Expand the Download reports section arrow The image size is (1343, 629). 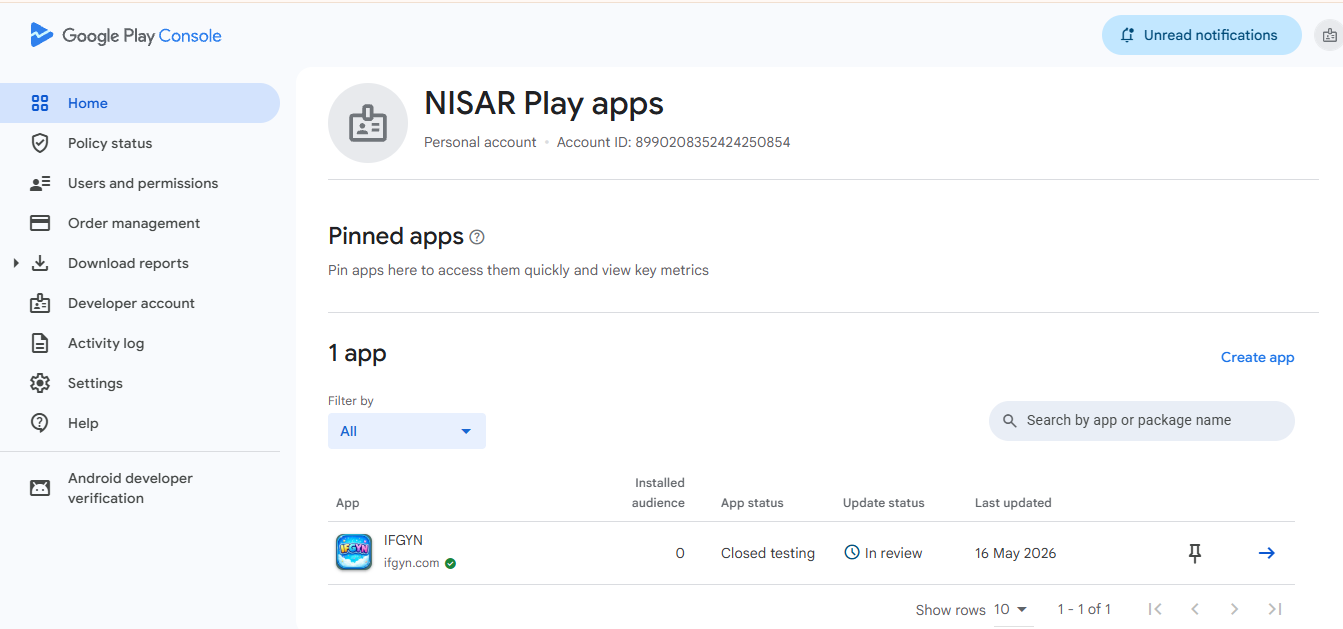[16, 263]
